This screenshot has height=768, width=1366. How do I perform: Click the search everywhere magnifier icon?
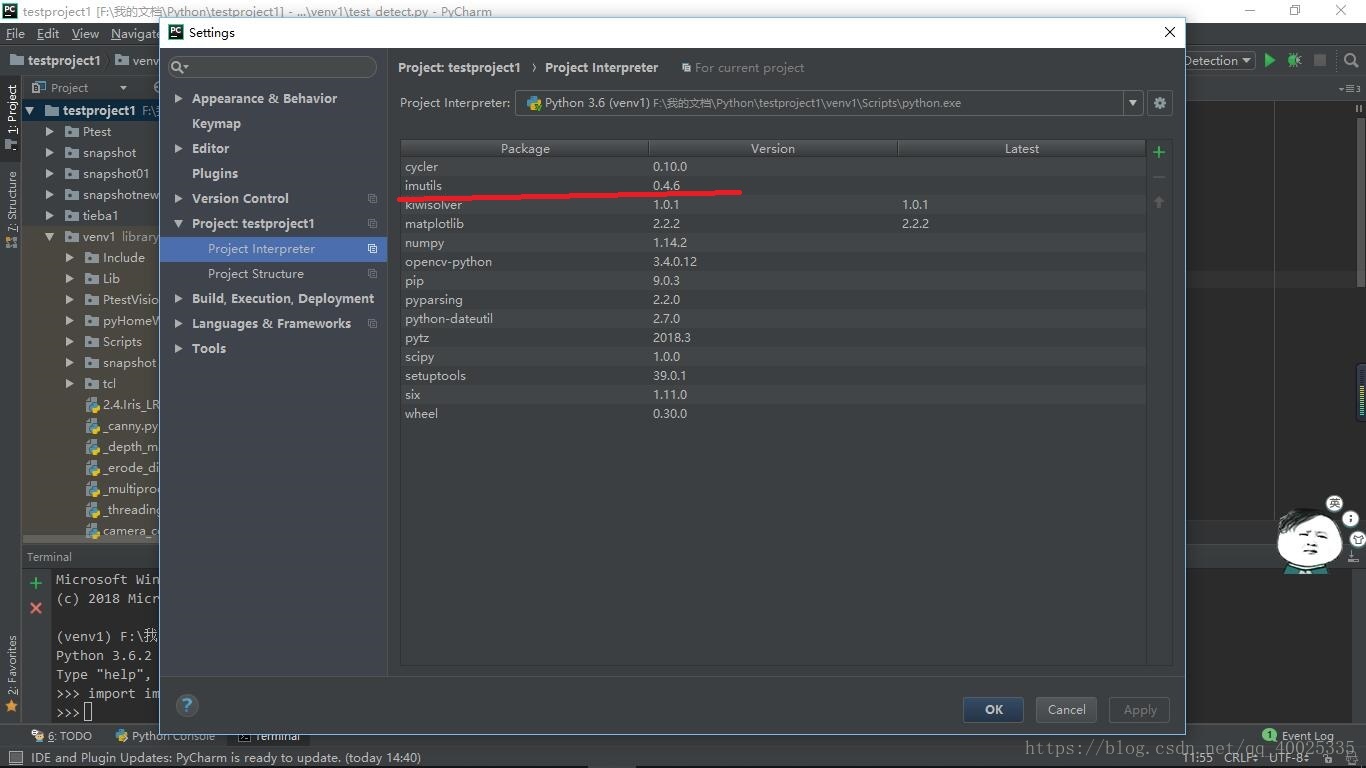tap(1350, 60)
